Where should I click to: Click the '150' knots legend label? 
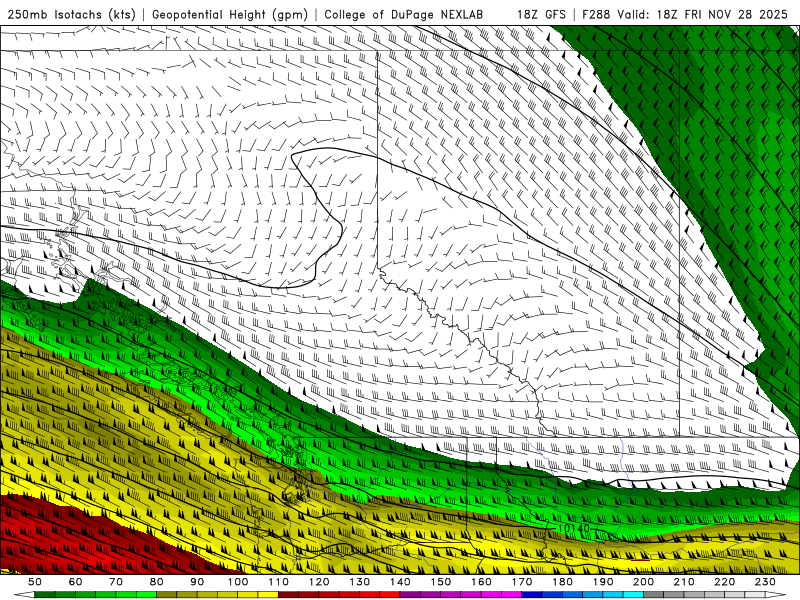tap(441, 582)
